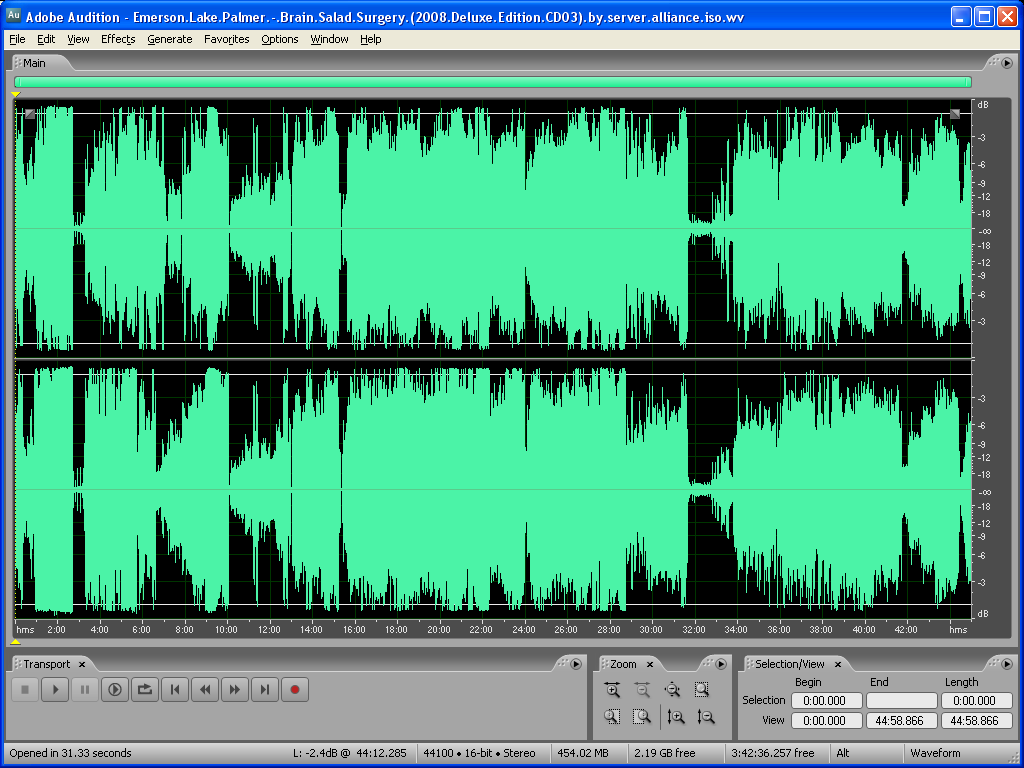
Task: Click Zoom Out Full Both Axes icon
Action: coord(672,690)
